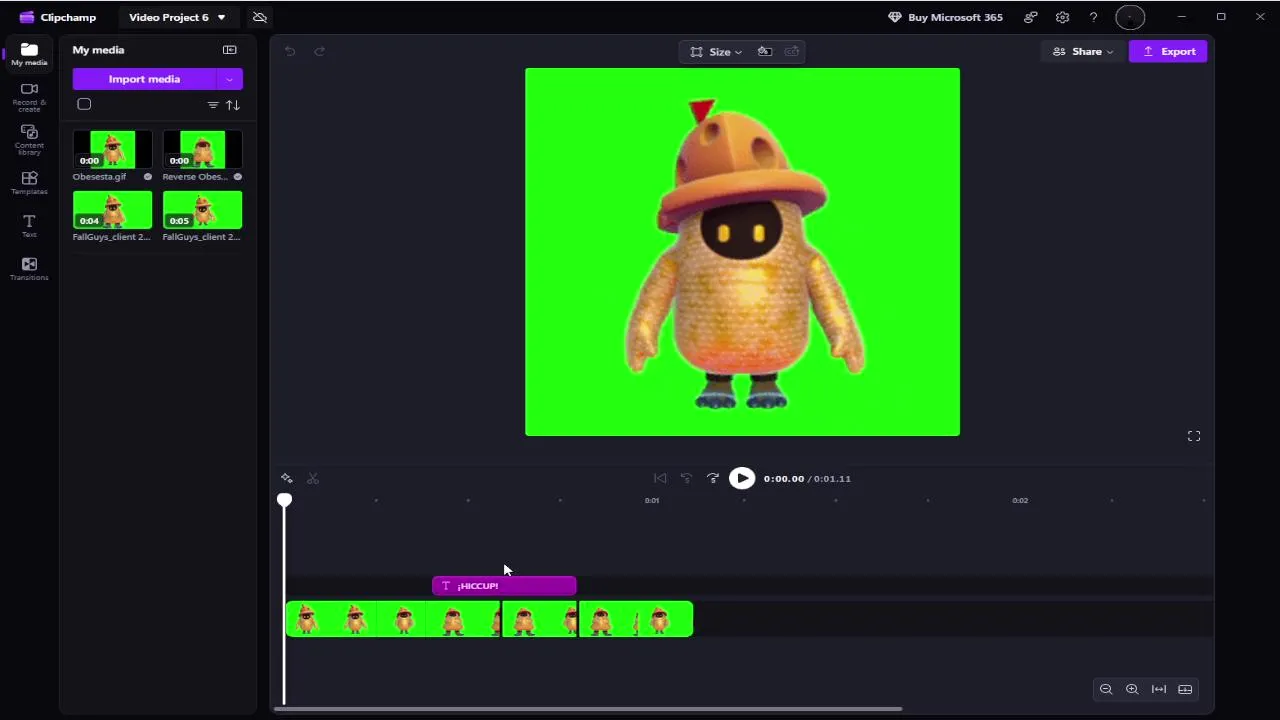Click the horizontal timeline scrollbar
The image size is (1280, 720).
point(588,709)
